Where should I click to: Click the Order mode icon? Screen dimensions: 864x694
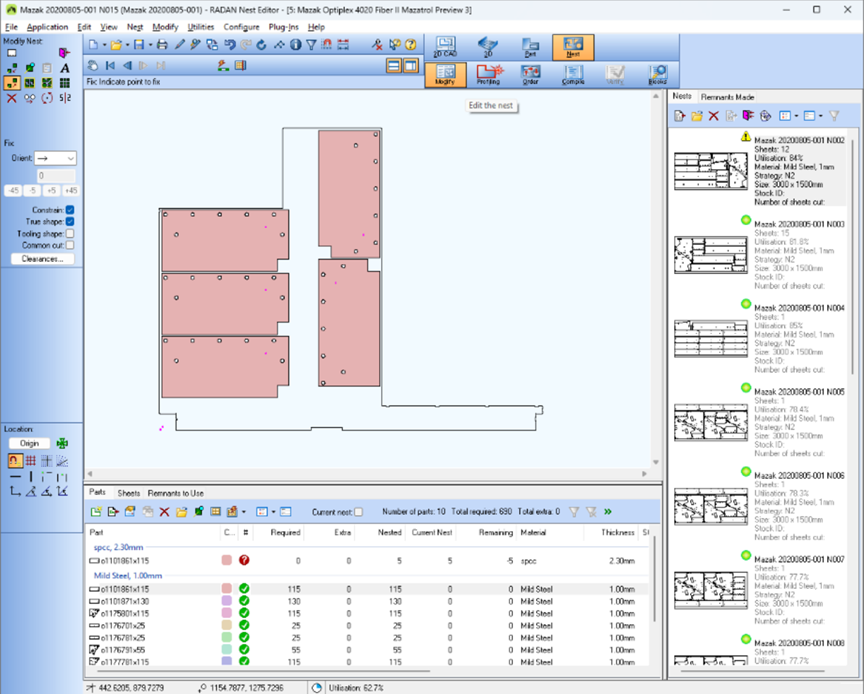[531, 74]
